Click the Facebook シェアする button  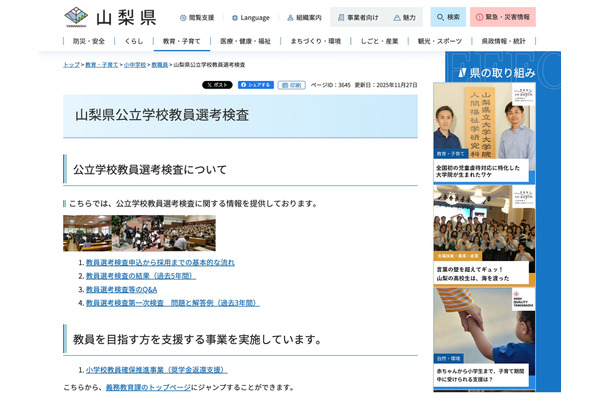tap(256, 85)
